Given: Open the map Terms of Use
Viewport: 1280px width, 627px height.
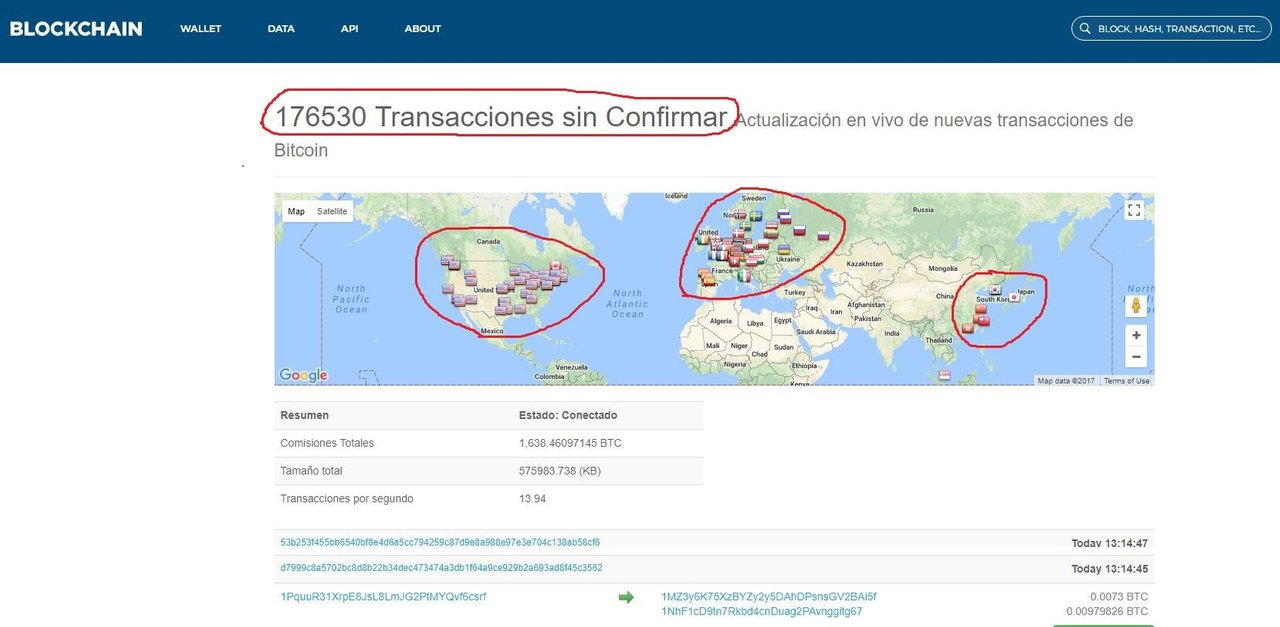Looking at the screenshot, I should click(1127, 381).
